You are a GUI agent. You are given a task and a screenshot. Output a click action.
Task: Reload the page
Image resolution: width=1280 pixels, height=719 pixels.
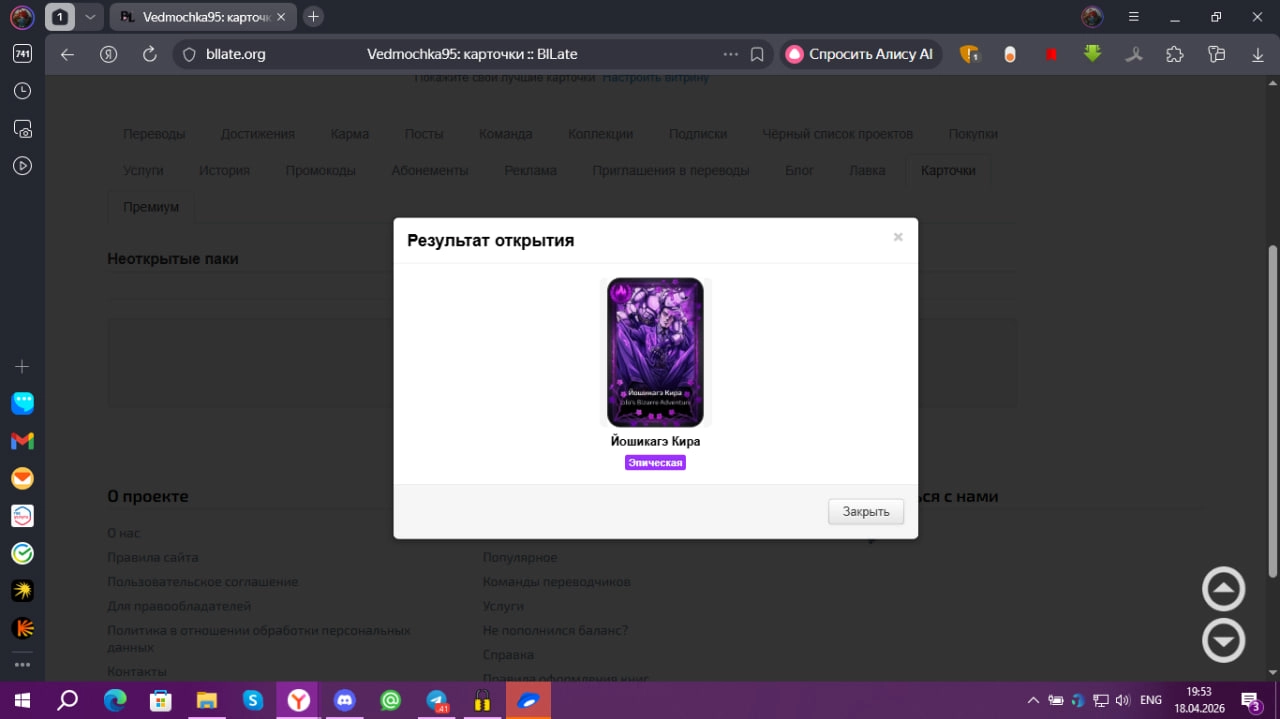(150, 54)
